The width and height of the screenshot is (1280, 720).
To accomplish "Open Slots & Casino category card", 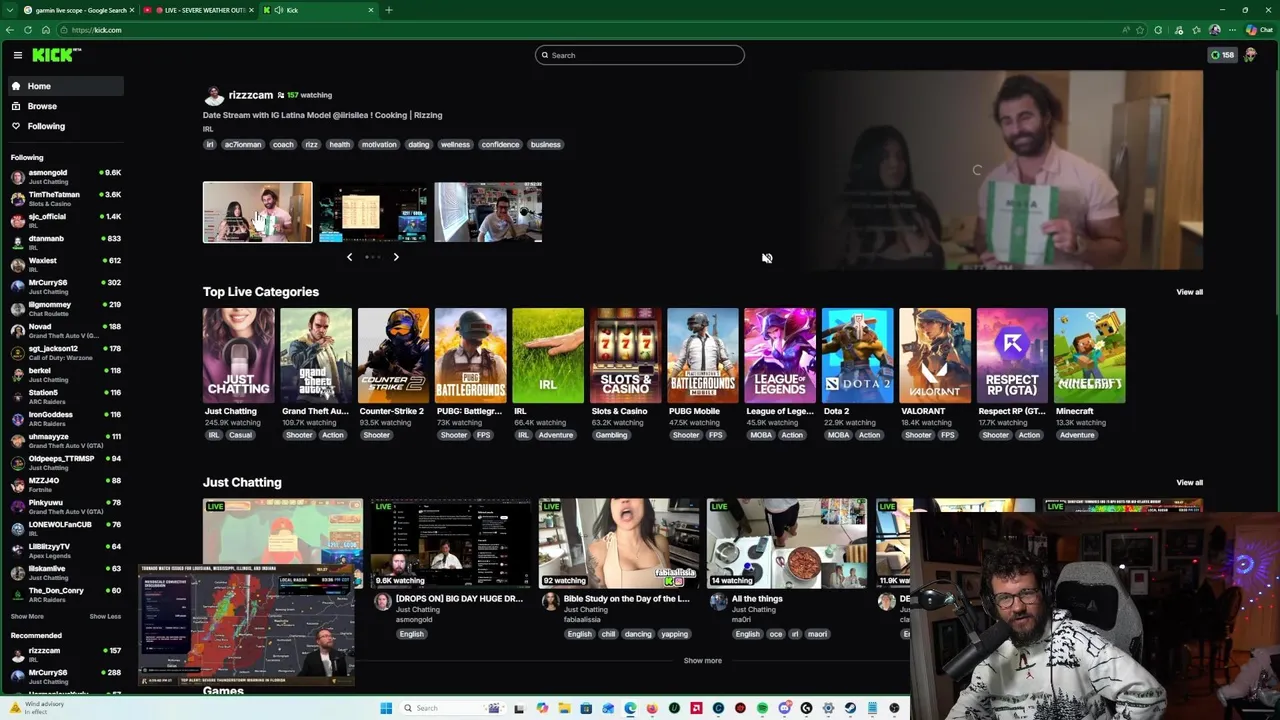I will click(625, 356).
